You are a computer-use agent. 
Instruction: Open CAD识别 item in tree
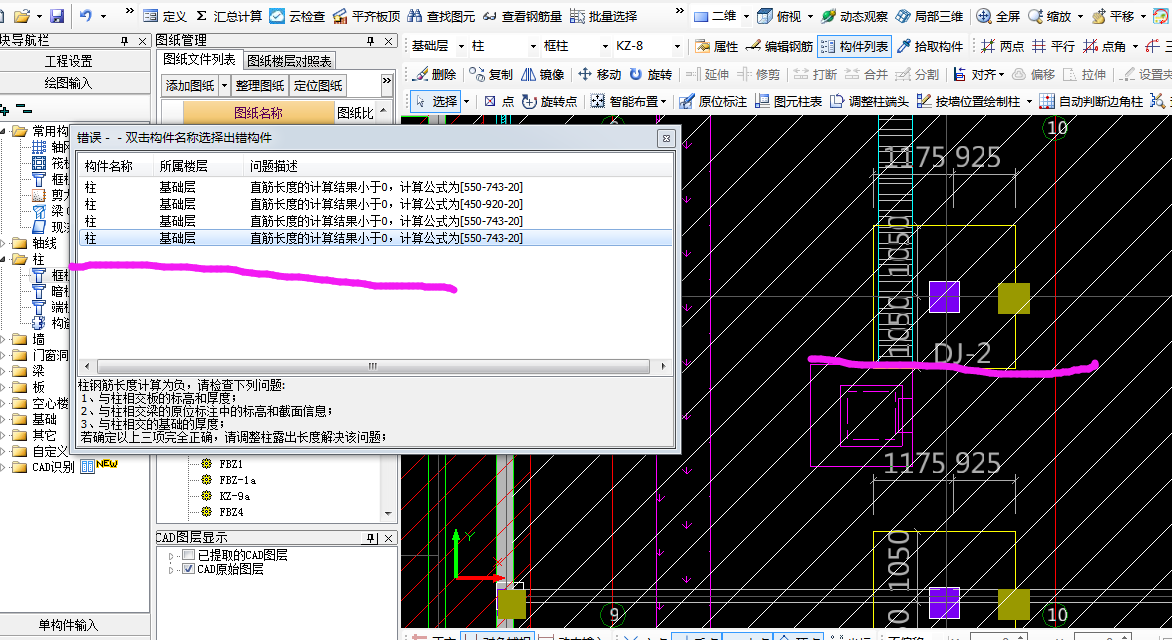53,467
